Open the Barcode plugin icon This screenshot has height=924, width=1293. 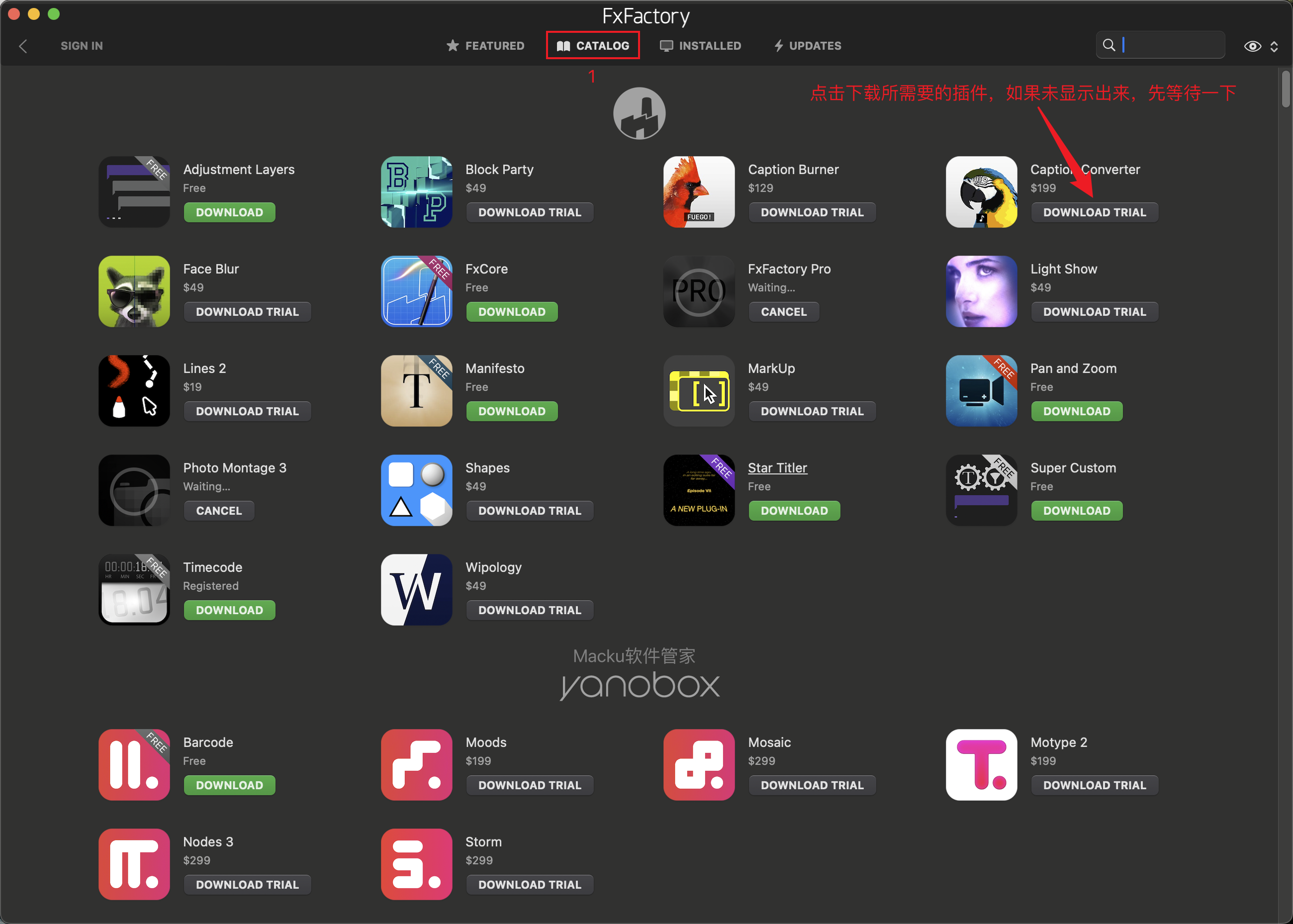click(134, 765)
